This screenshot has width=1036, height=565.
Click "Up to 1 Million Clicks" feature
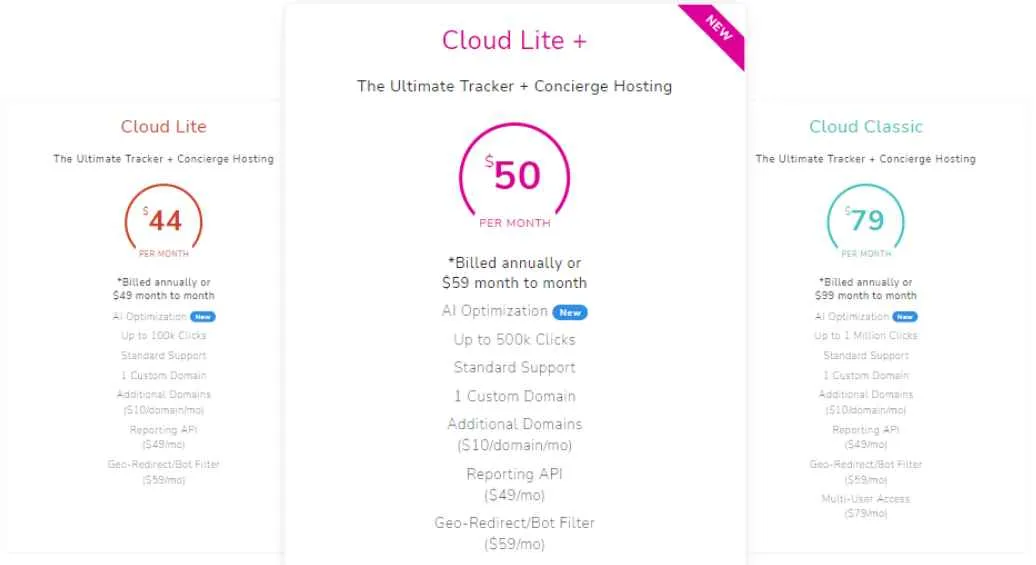click(x=866, y=336)
